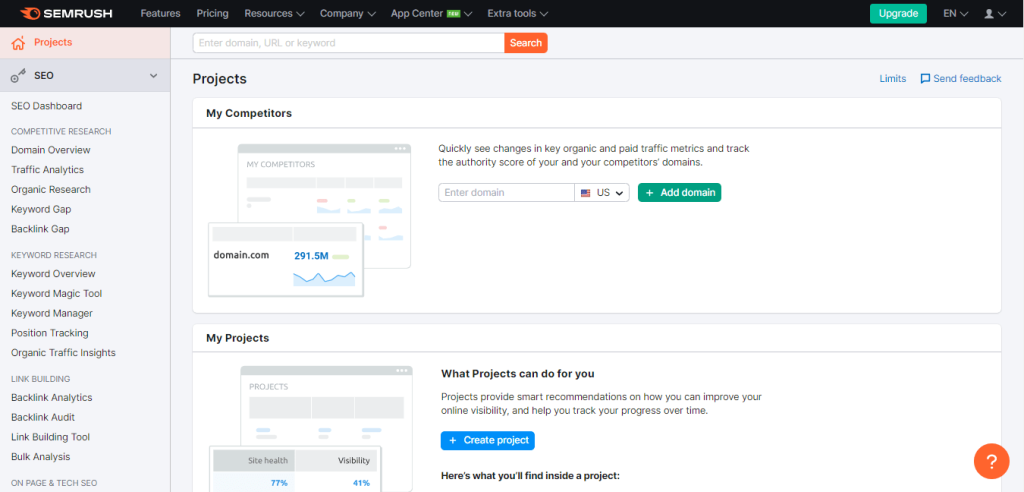Open the Extra tools dropdown

click(x=517, y=13)
